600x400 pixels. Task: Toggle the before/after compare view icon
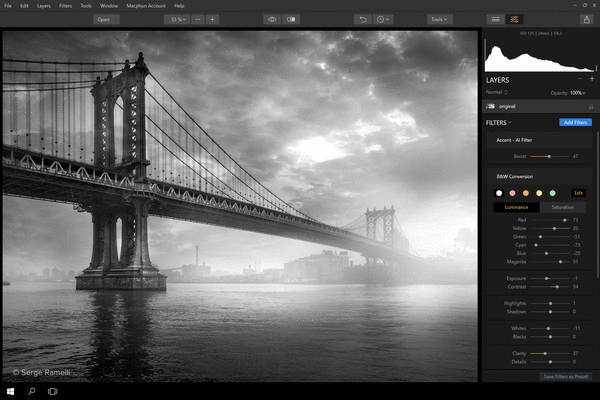291,19
